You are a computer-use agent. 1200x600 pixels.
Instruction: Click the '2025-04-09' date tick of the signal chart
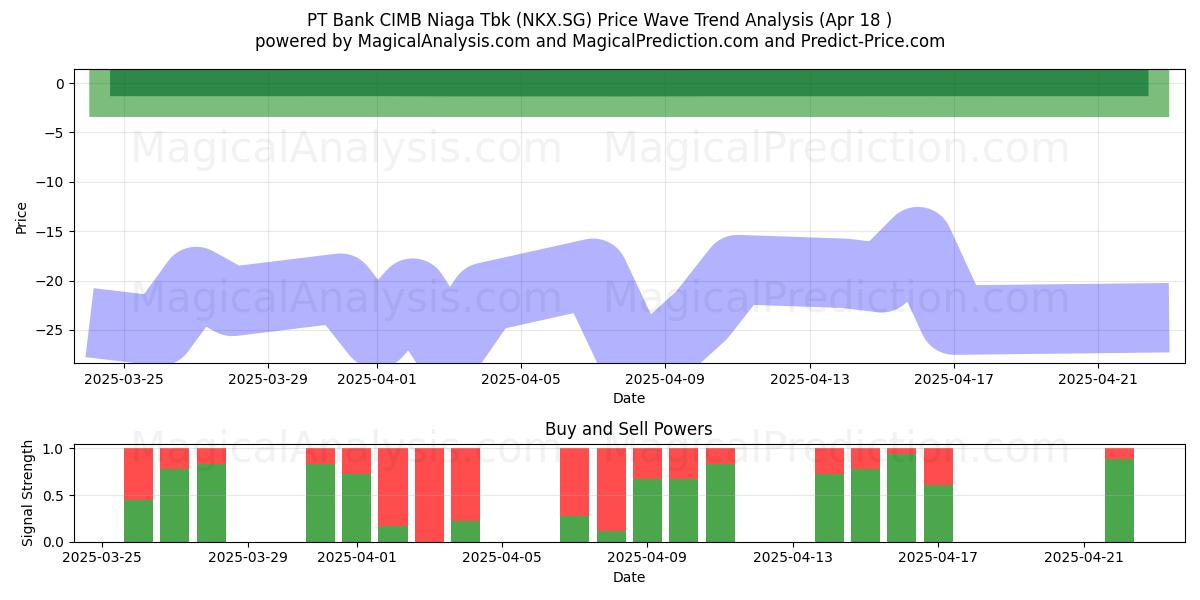pyautogui.click(x=648, y=558)
